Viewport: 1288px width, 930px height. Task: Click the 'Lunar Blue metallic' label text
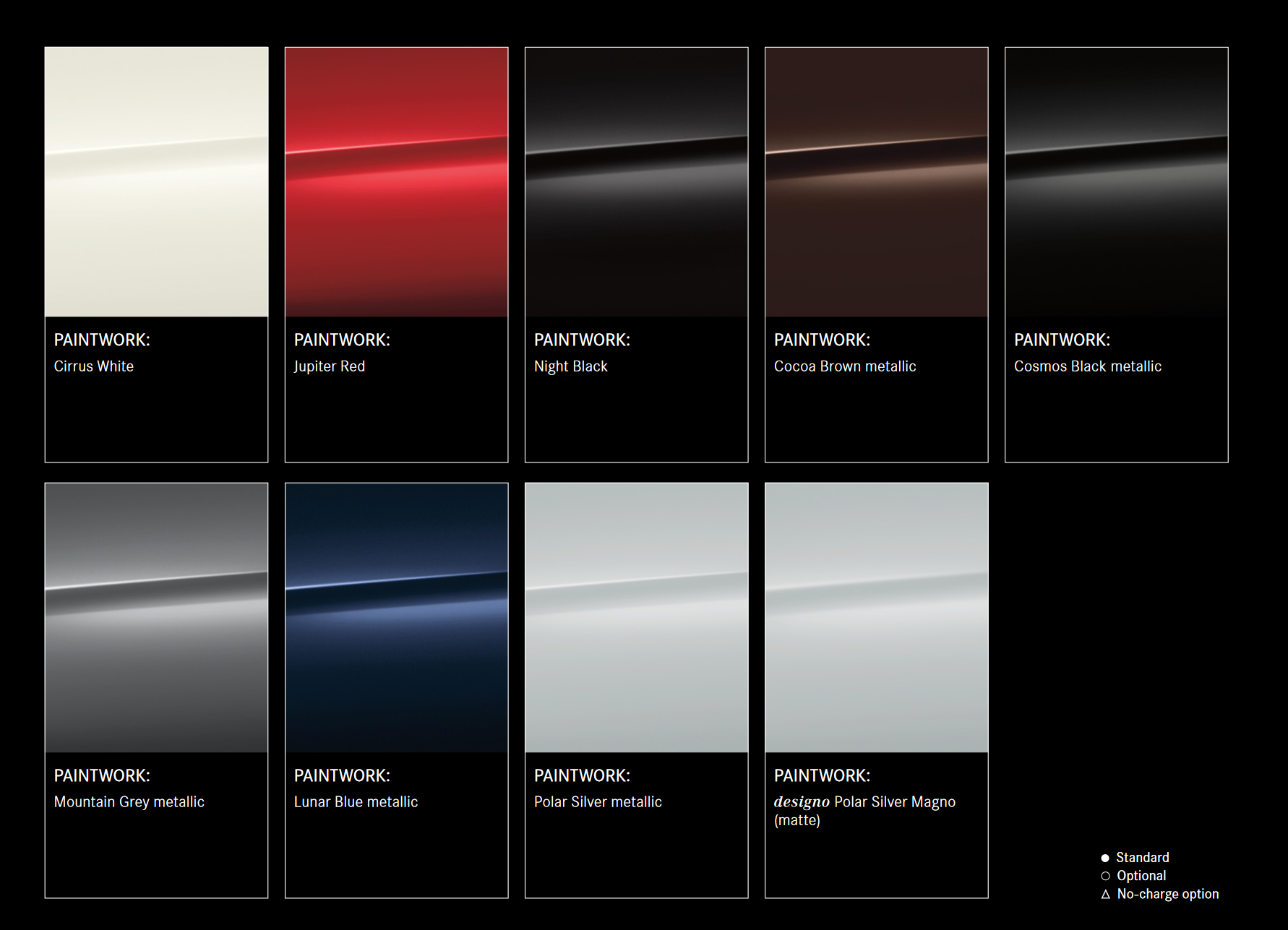(x=356, y=802)
